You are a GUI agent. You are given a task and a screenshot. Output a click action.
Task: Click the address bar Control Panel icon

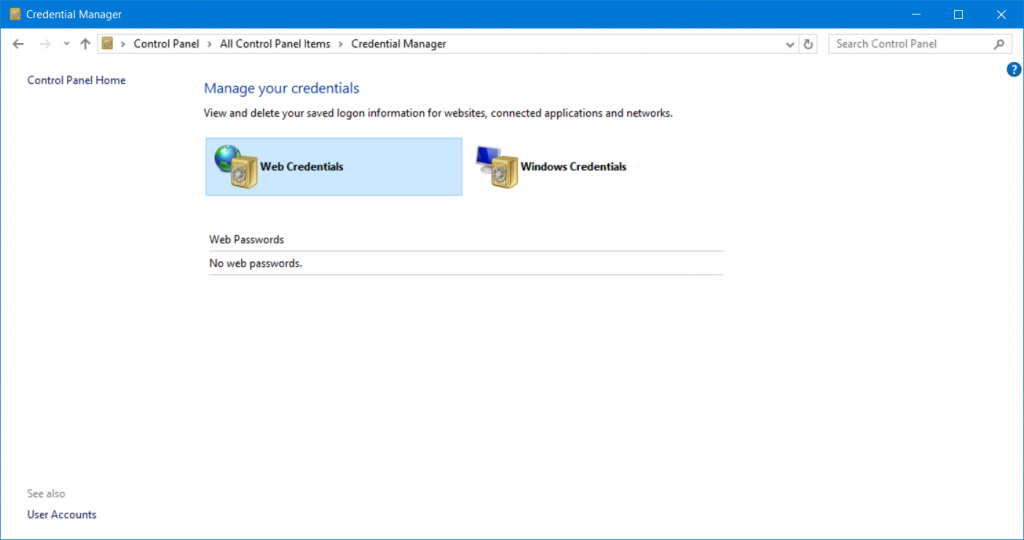108,44
